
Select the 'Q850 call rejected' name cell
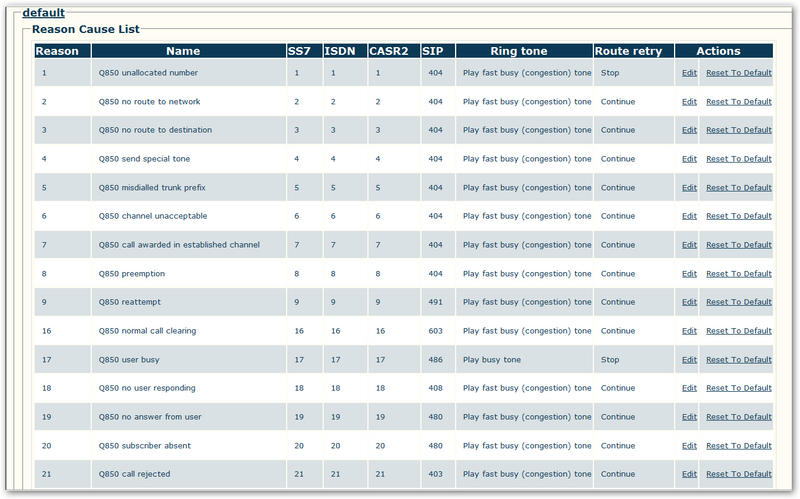(189, 474)
